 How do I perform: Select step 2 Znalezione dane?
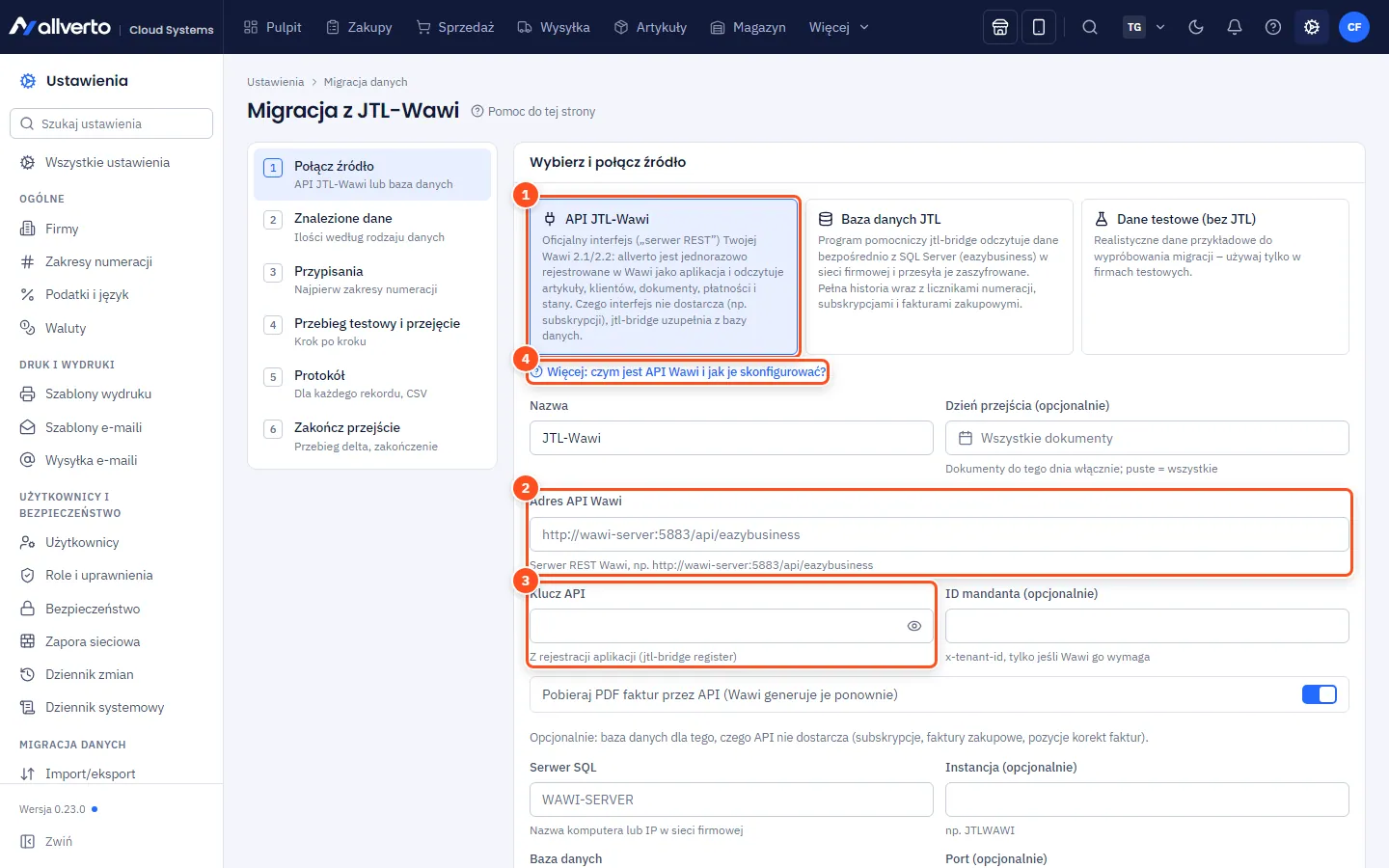click(372, 227)
